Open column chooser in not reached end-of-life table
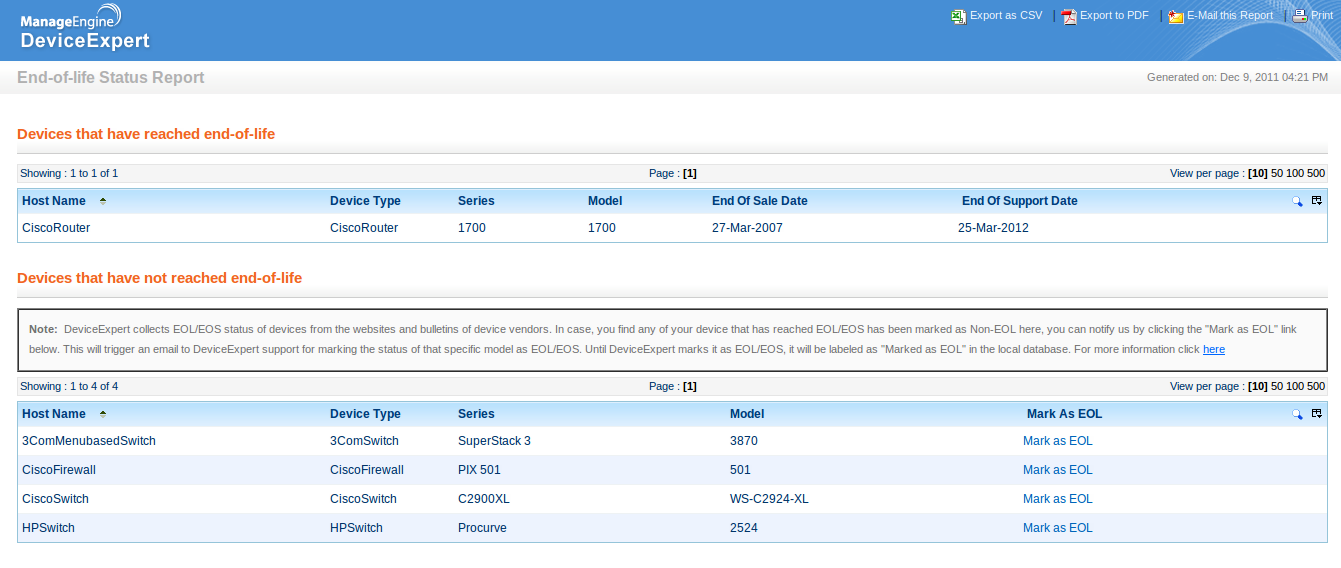 1316,414
